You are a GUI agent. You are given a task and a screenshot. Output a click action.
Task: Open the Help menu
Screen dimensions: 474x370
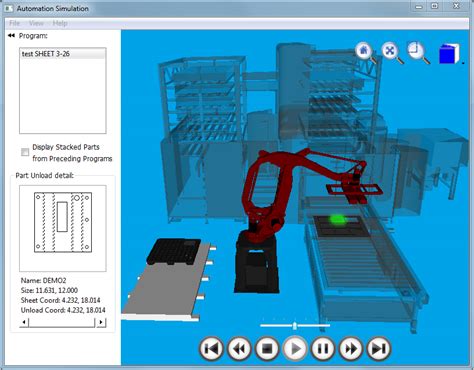60,23
